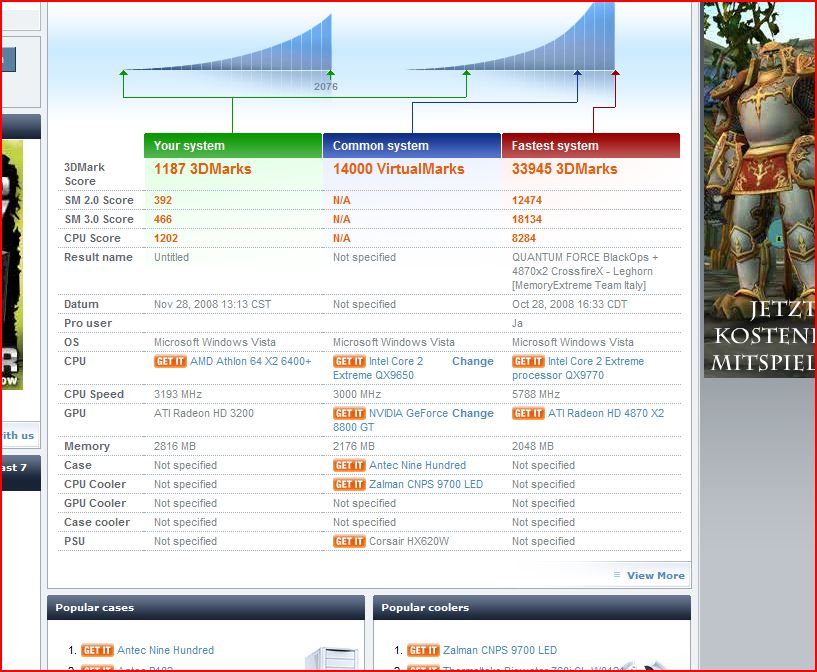Click the left score distribution chart
This screenshot has width=817, height=672.
pyautogui.click(x=229, y=43)
